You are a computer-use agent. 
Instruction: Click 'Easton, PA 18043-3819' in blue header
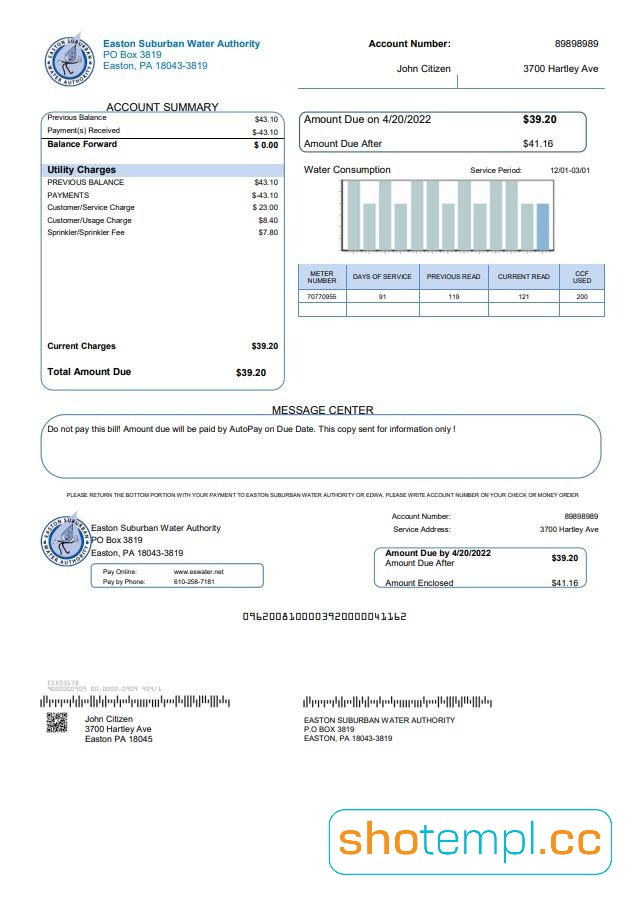point(155,66)
